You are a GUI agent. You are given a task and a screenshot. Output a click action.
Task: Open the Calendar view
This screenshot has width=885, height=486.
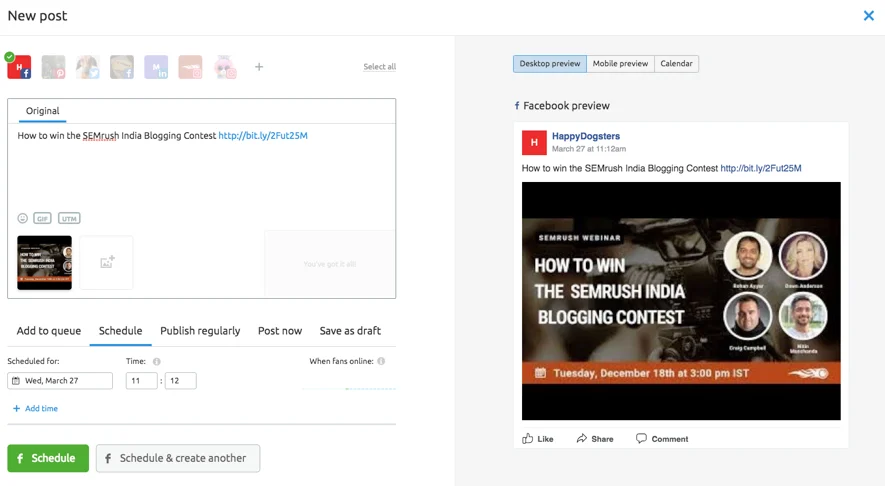pyautogui.click(x=676, y=64)
